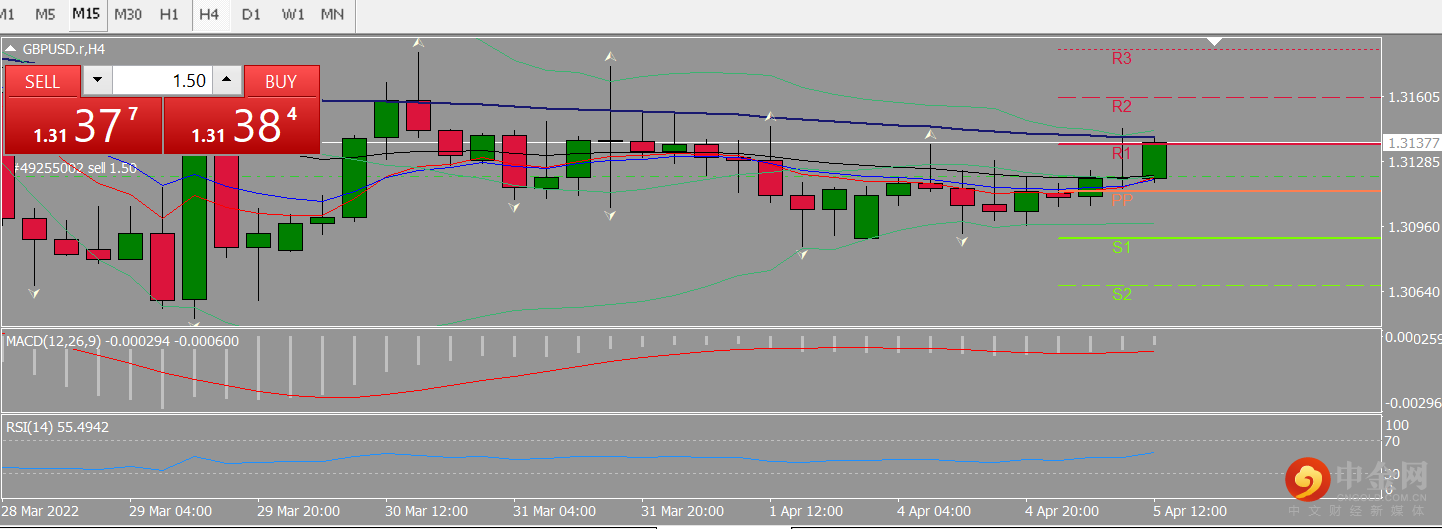
Task: Collapse the one-click trading panel triangle
Action: coord(11,47)
